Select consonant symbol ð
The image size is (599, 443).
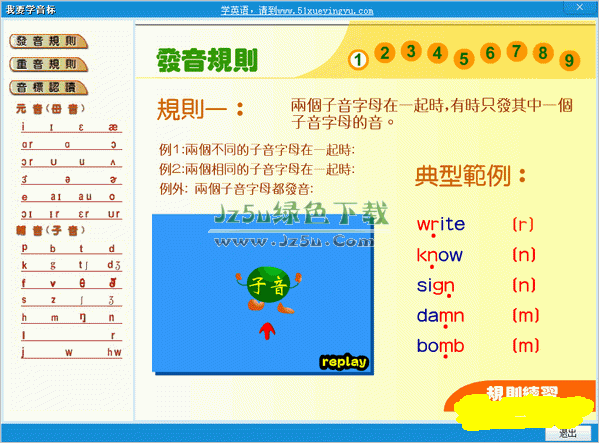112,283
